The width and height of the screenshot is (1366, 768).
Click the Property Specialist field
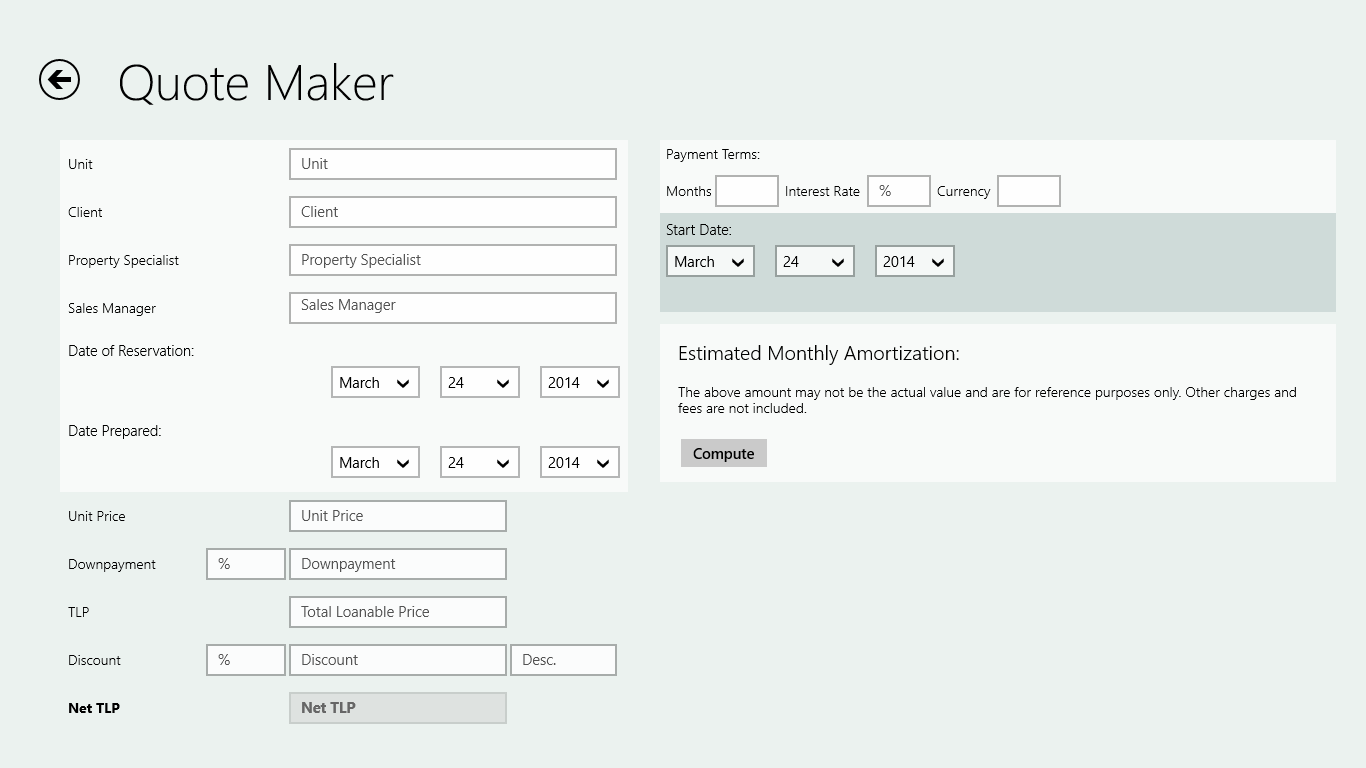point(453,260)
